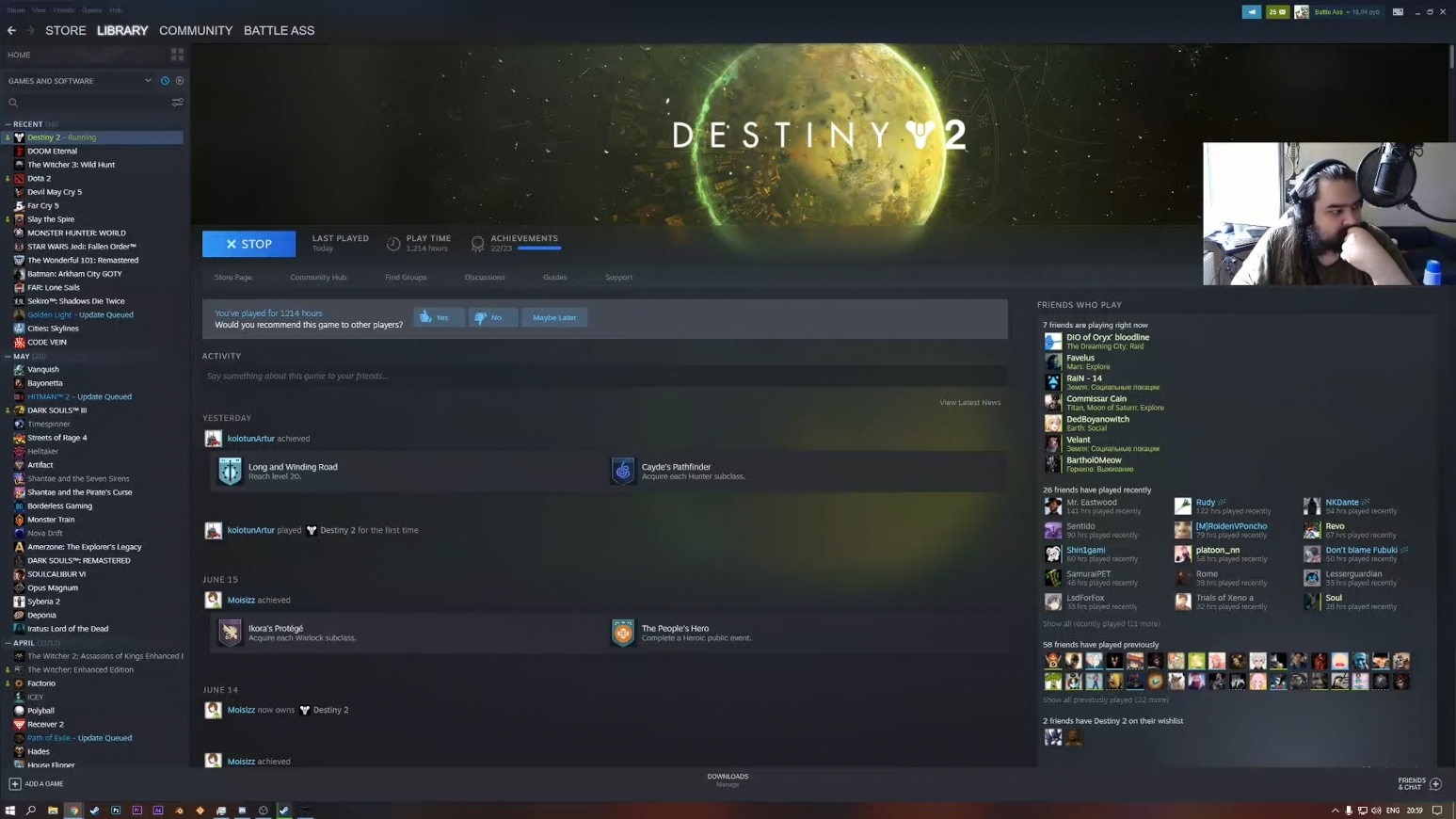Image resolution: width=1456 pixels, height=819 pixels.
Task: Open the Steam announcements megaphone icon
Action: pos(1251,12)
